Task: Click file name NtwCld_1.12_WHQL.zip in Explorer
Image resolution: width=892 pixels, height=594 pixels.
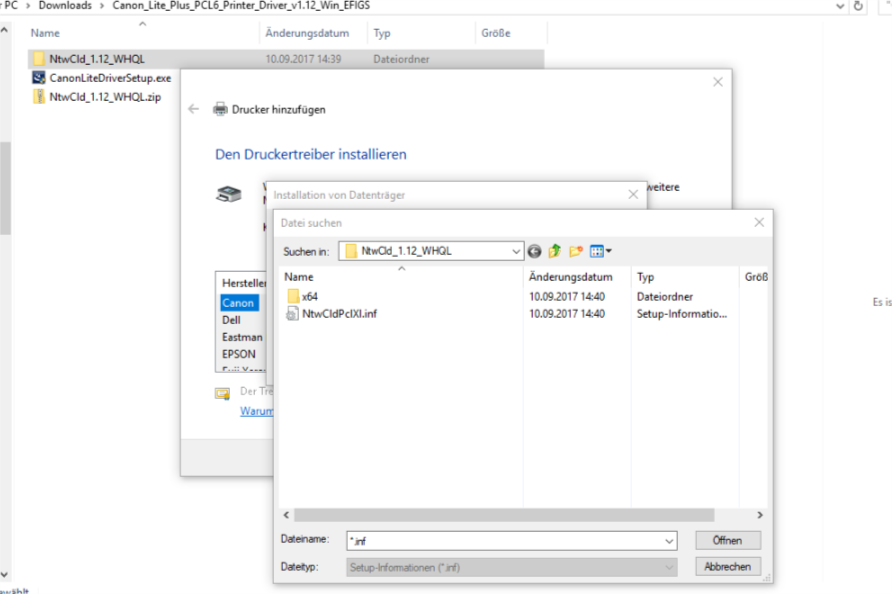Action: tap(105, 97)
